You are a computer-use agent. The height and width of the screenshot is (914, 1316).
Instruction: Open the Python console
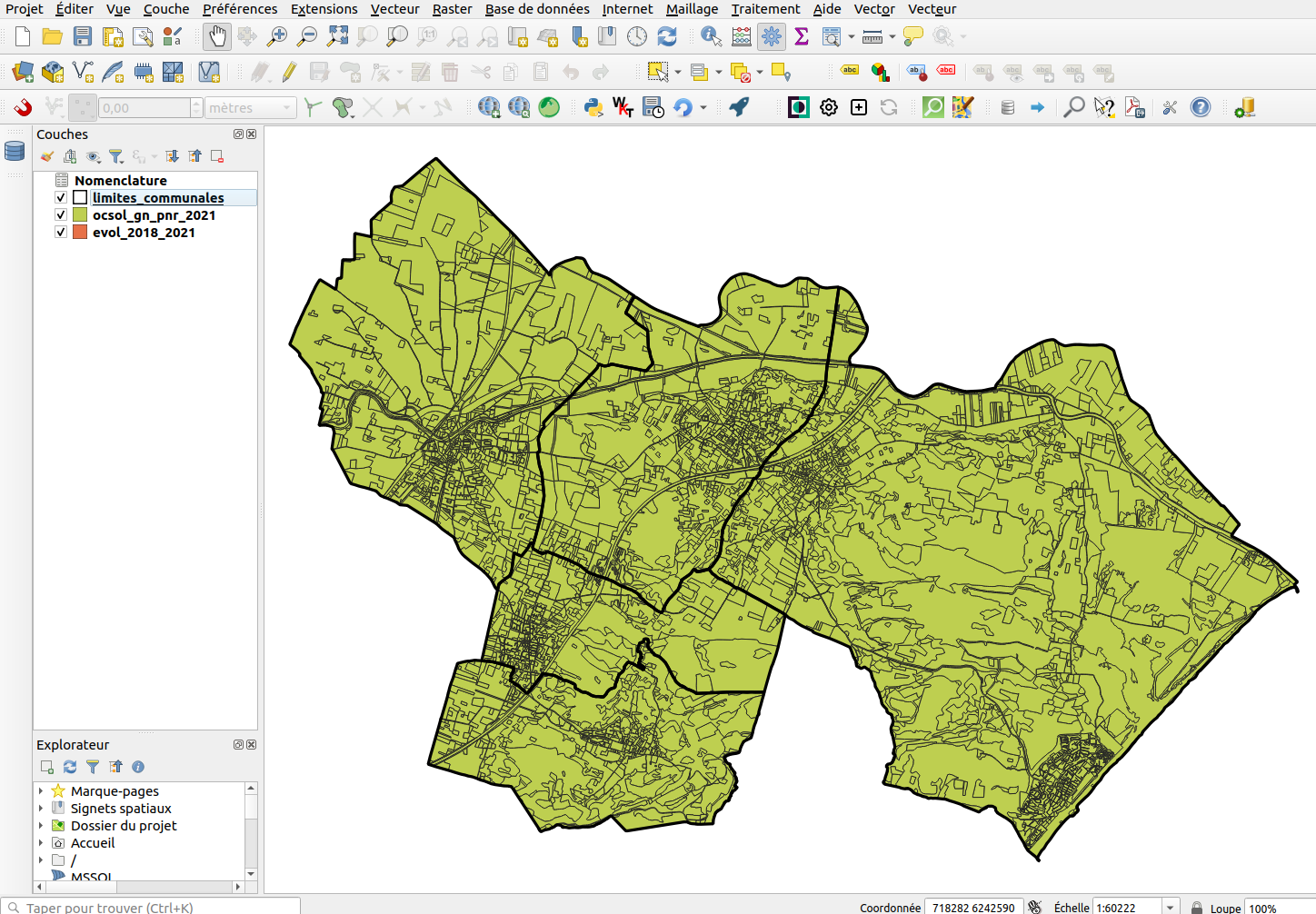click(x=593, y=107)
